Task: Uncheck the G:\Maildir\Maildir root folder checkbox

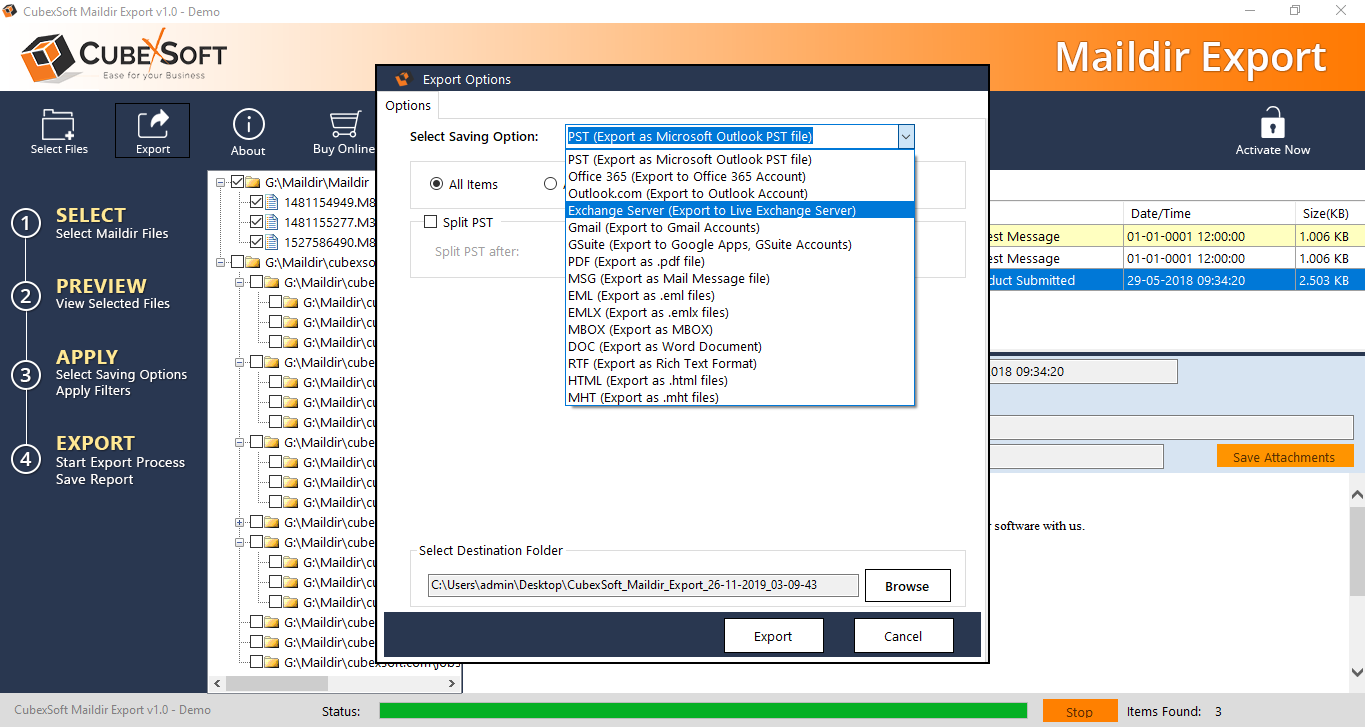Action: click(237, 182)
